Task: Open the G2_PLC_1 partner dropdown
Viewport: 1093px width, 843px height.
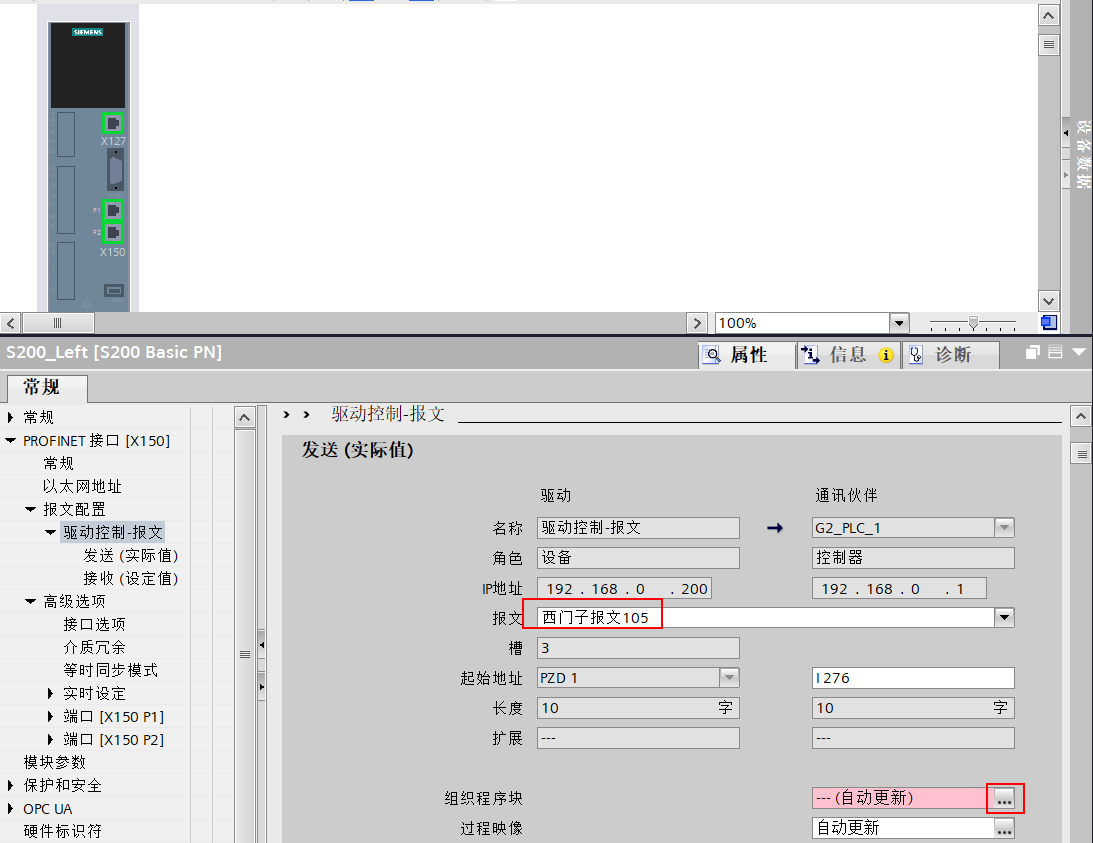Action: [1004, 528]
